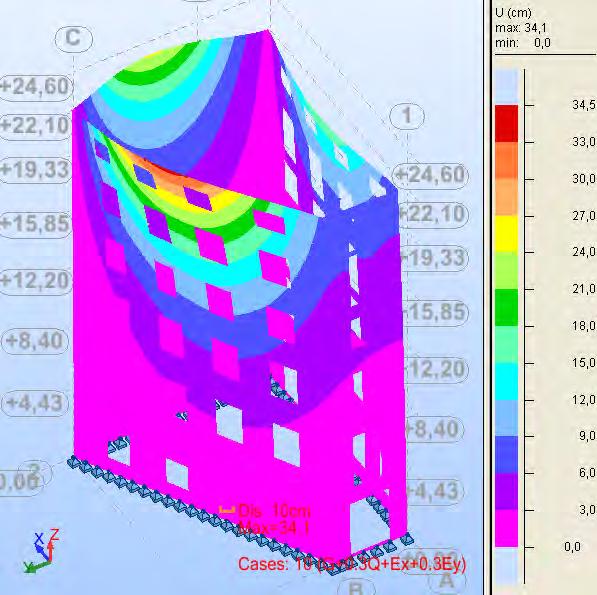The height and width of the screenshot is (595, 597).
Task: Select +24,60 level label below bubble C
Action: point(35,87)
